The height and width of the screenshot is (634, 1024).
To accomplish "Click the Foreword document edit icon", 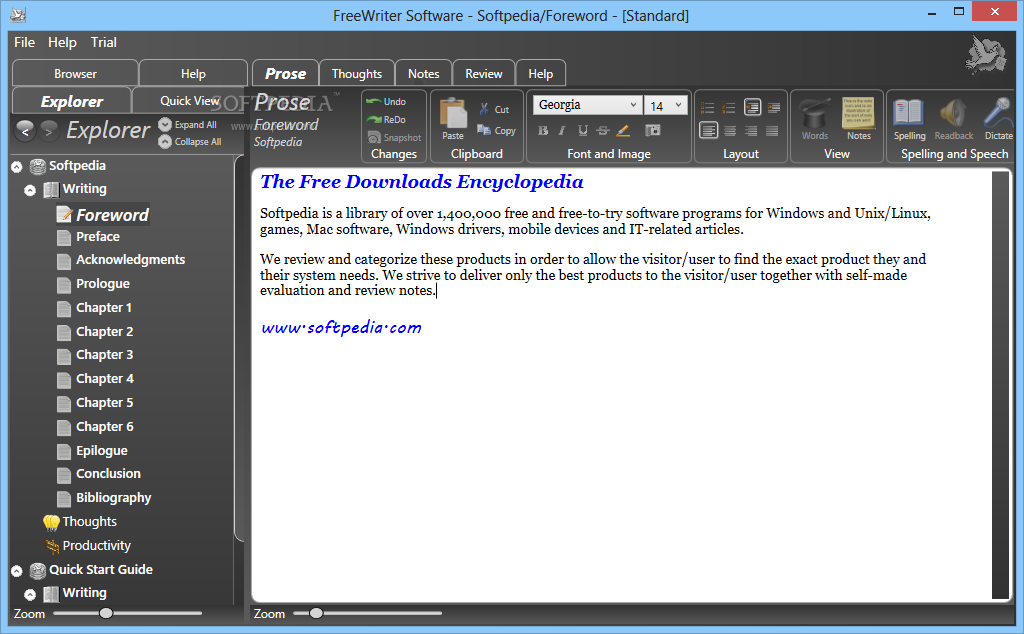I will [64, 214].
